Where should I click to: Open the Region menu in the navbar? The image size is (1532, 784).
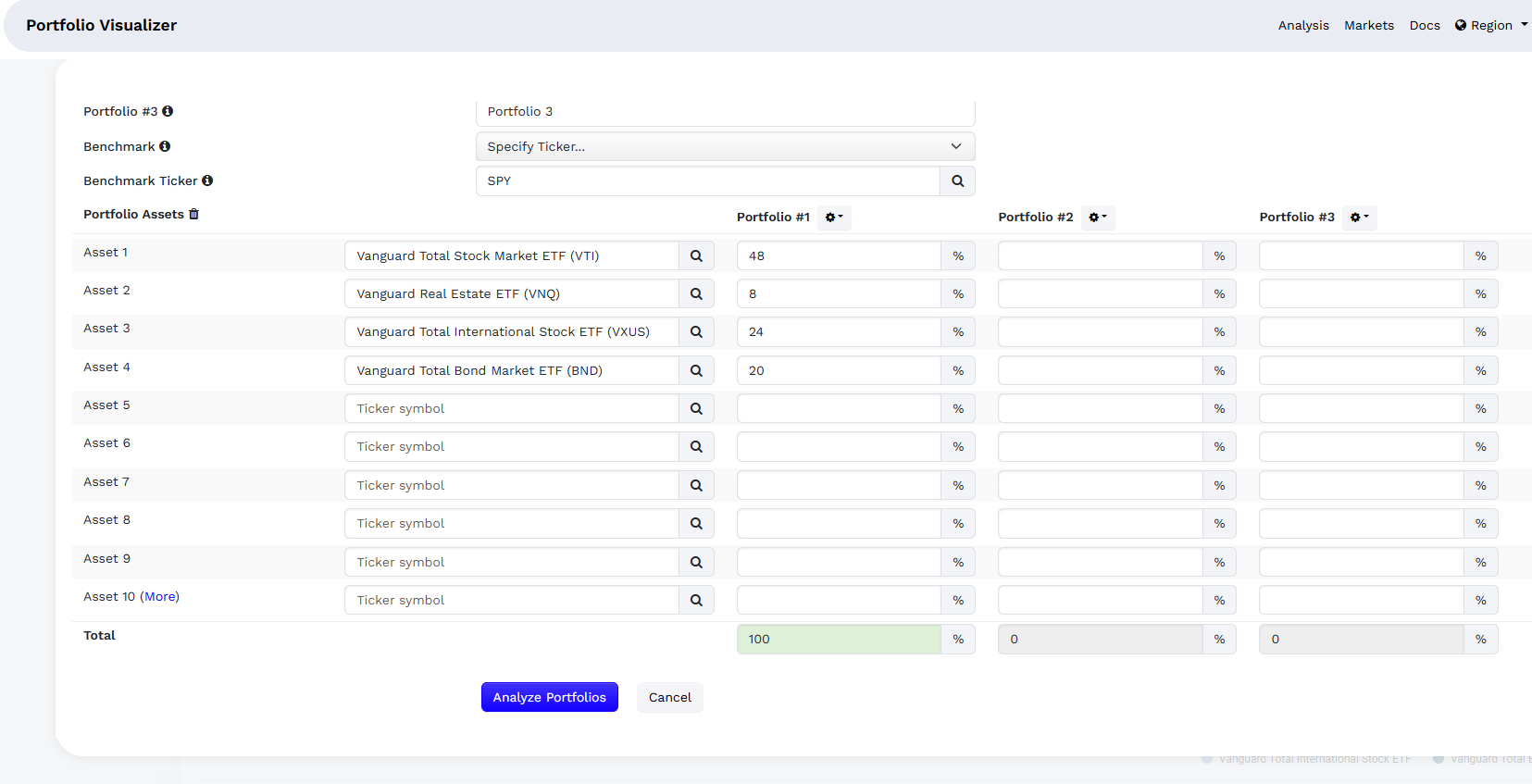(x=1490, y=26)
